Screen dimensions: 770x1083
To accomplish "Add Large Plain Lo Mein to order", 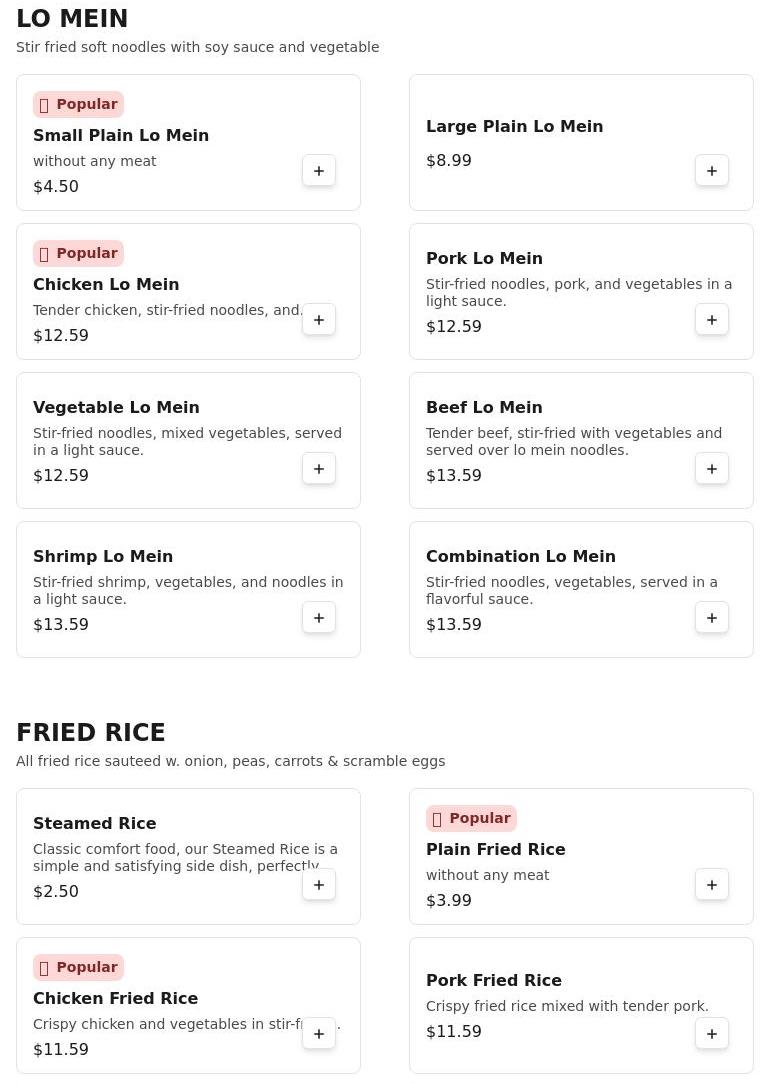I will 712,171.
